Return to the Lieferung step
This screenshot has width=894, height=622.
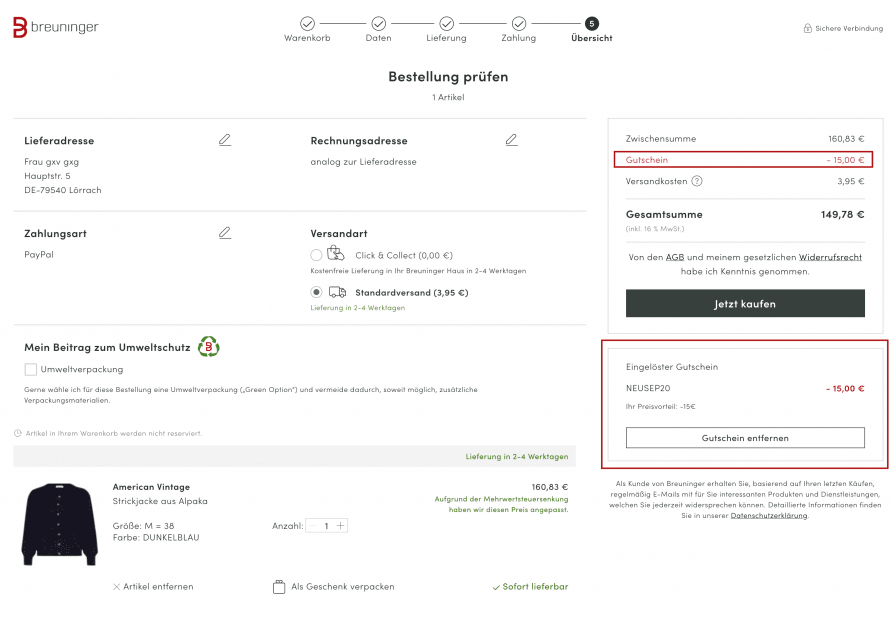pos(446,30)
